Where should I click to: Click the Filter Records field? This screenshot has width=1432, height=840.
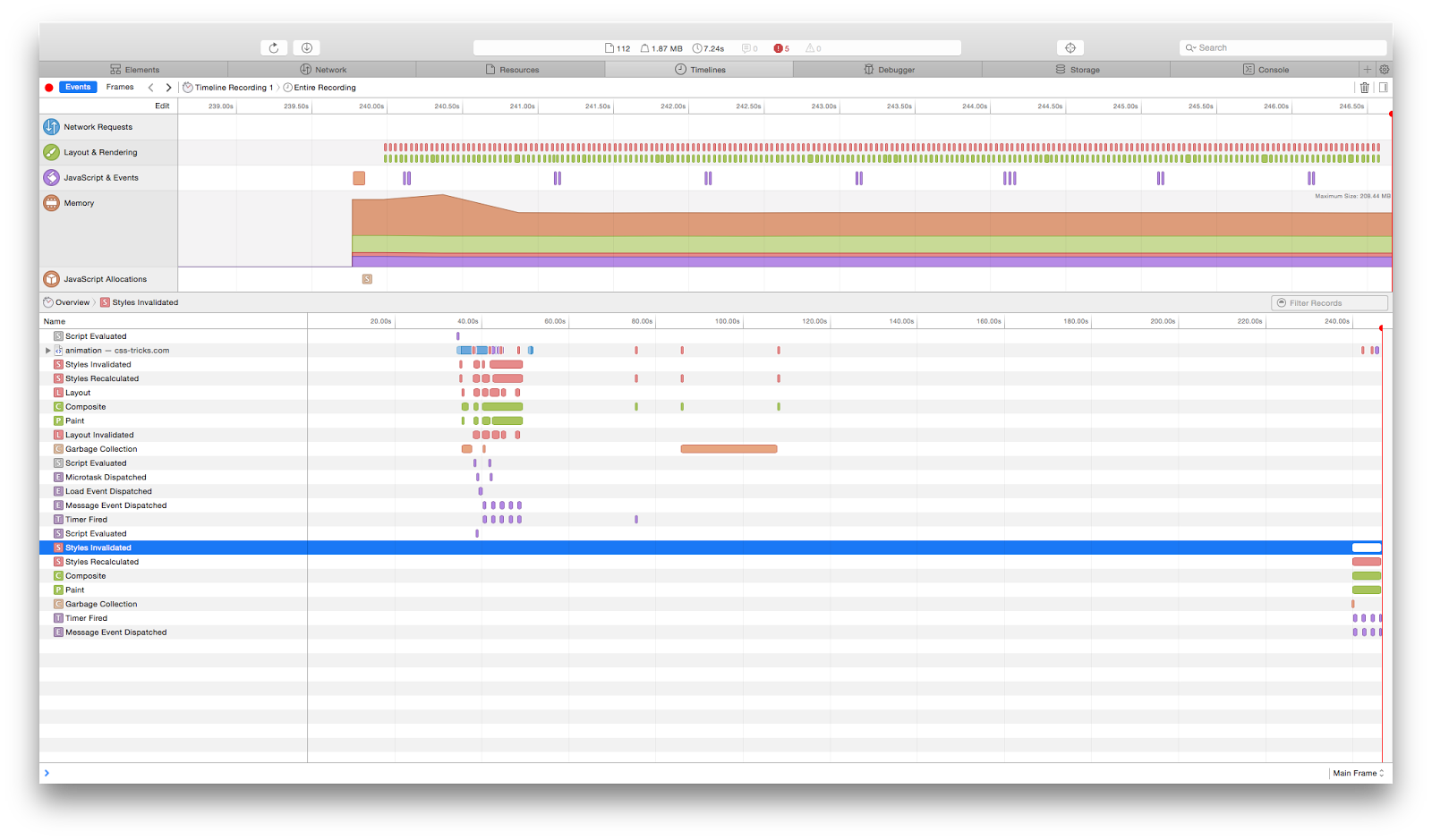(x=1329, y=303)
